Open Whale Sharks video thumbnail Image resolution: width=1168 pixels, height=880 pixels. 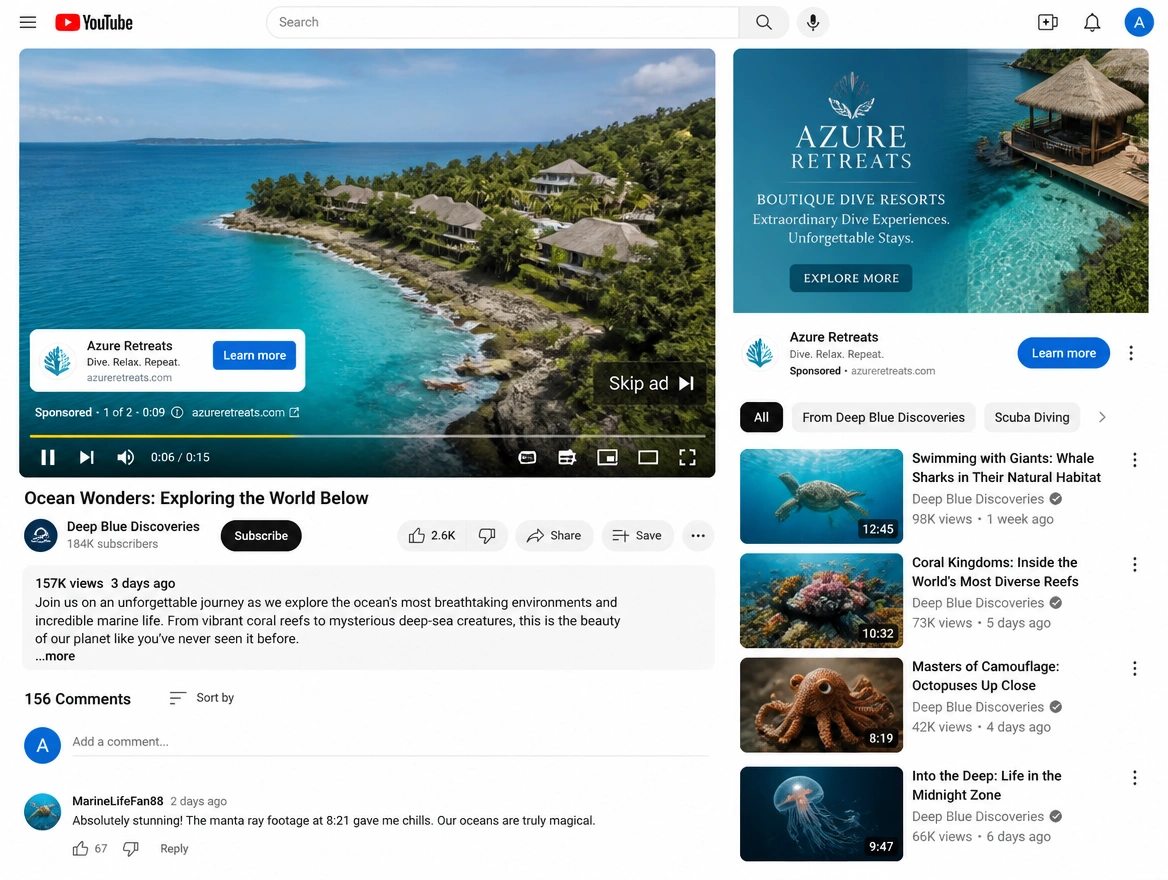click(x=821, y=496)
